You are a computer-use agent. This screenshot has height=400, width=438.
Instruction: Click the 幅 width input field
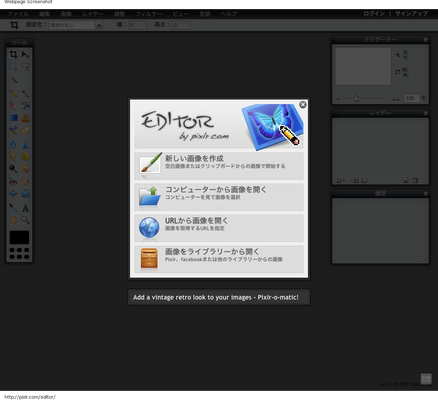(137, 25)
